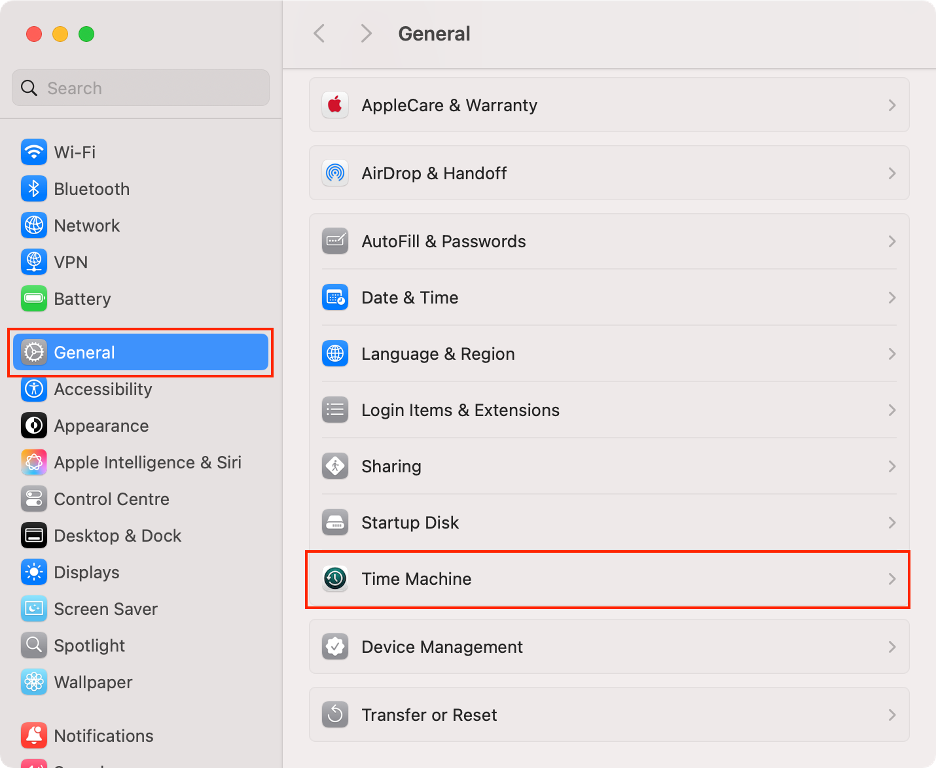Viewport: 936px width, 768px height.
Task: Expand the Sharing settings chevron
Action: pyautogui.click(x=892, y=466)
